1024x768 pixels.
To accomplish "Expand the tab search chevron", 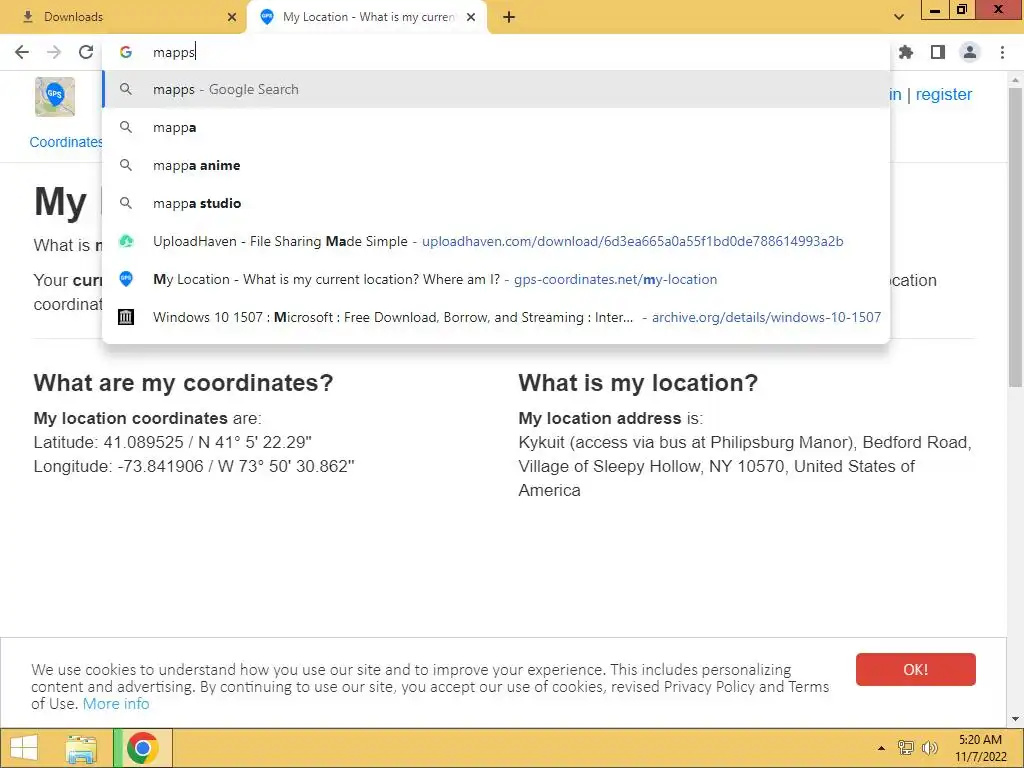I will 899,17.
